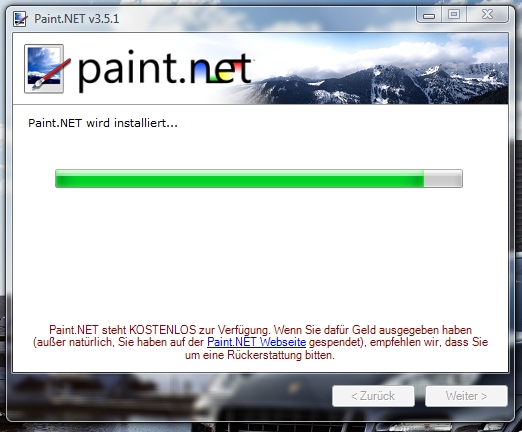Click the "Paint.NET wird installiert..." status text
522x432 pixels.
[x=103, y=123]
